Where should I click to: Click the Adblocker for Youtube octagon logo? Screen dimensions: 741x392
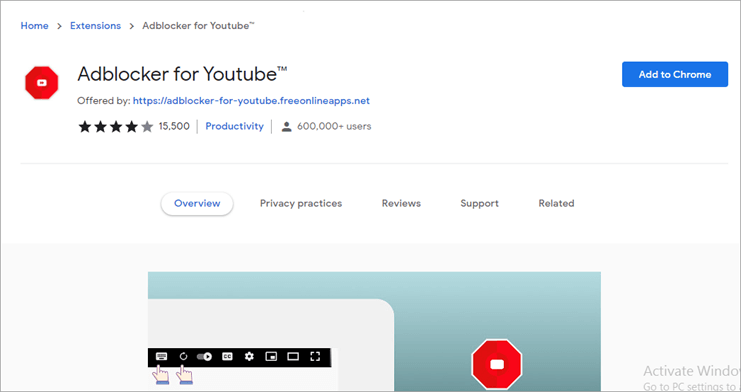[x=42, y=83]
